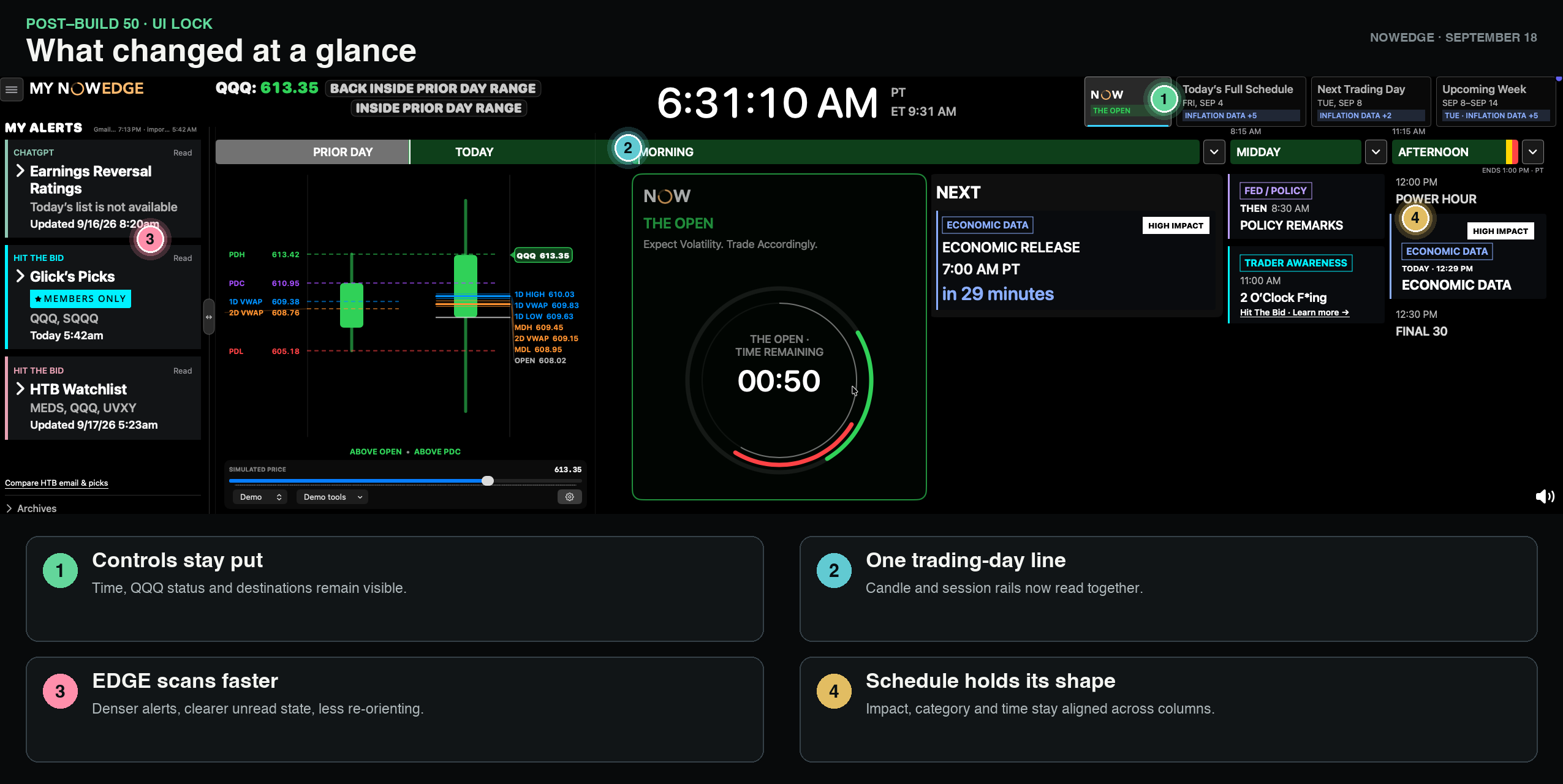1563x784 pixels.
Task: Open the Midday session dropdown chevron
Action: point(1376,152)
